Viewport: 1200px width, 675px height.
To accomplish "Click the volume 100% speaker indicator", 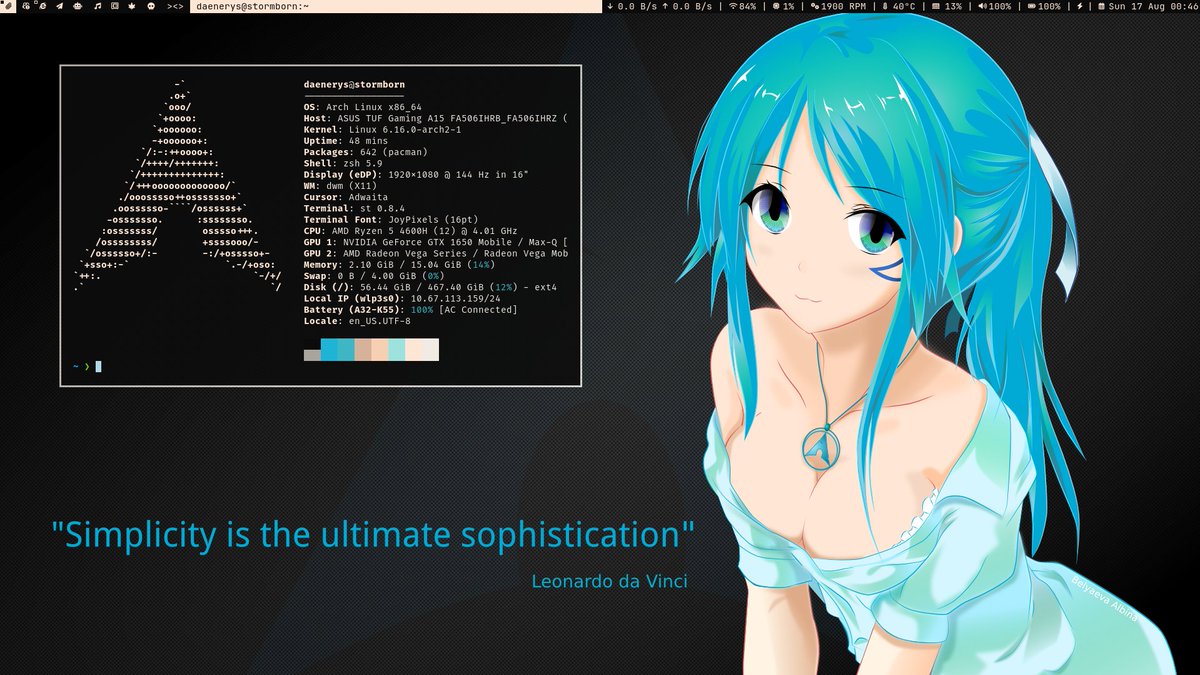I will click(x=995, y=6).
